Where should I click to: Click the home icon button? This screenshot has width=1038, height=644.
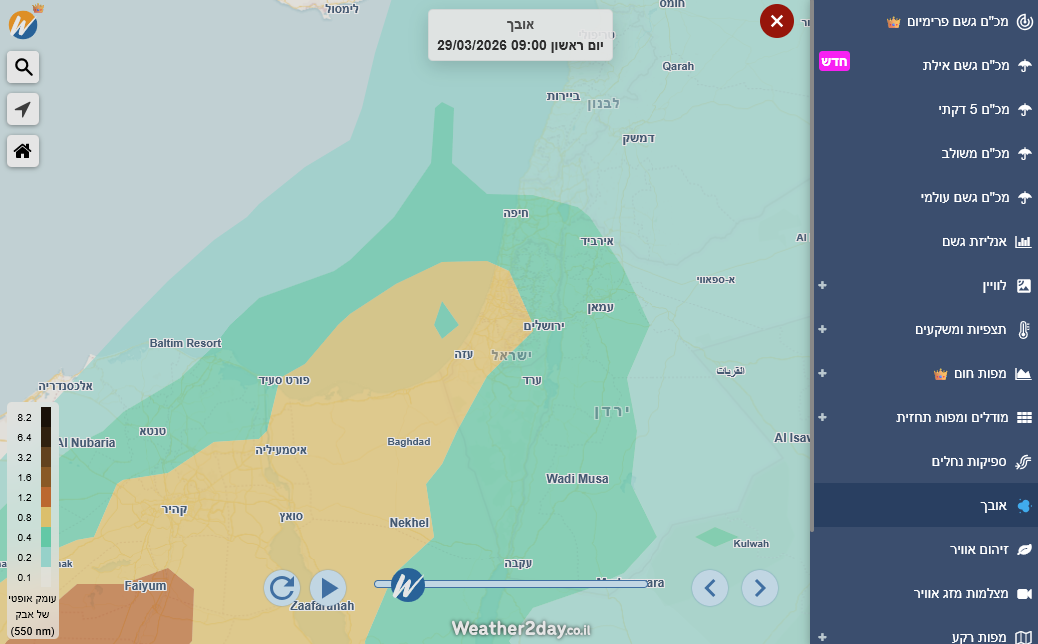pyautogui.click(x=23, y=151)
